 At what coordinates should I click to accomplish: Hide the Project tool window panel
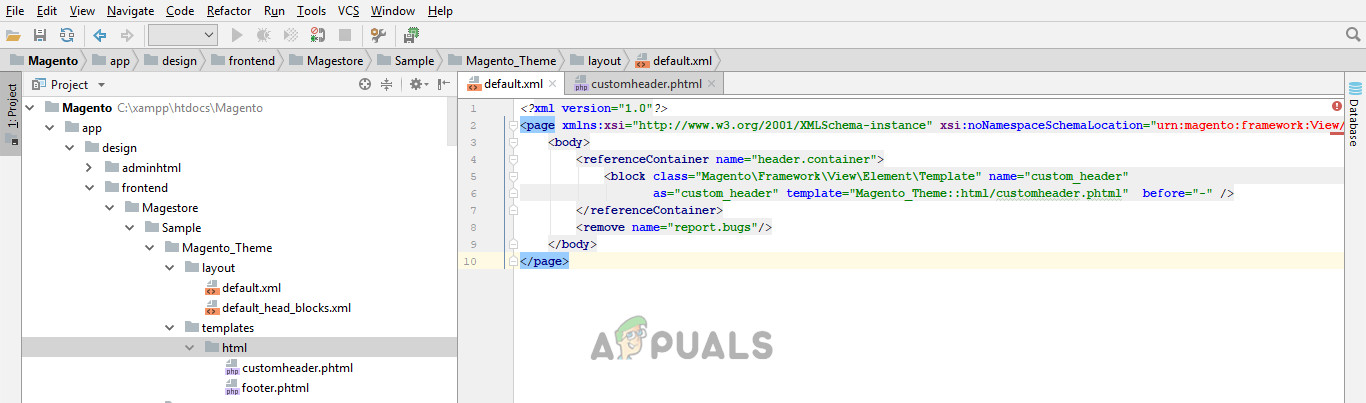pyautogui.click(x=442, y=85)
